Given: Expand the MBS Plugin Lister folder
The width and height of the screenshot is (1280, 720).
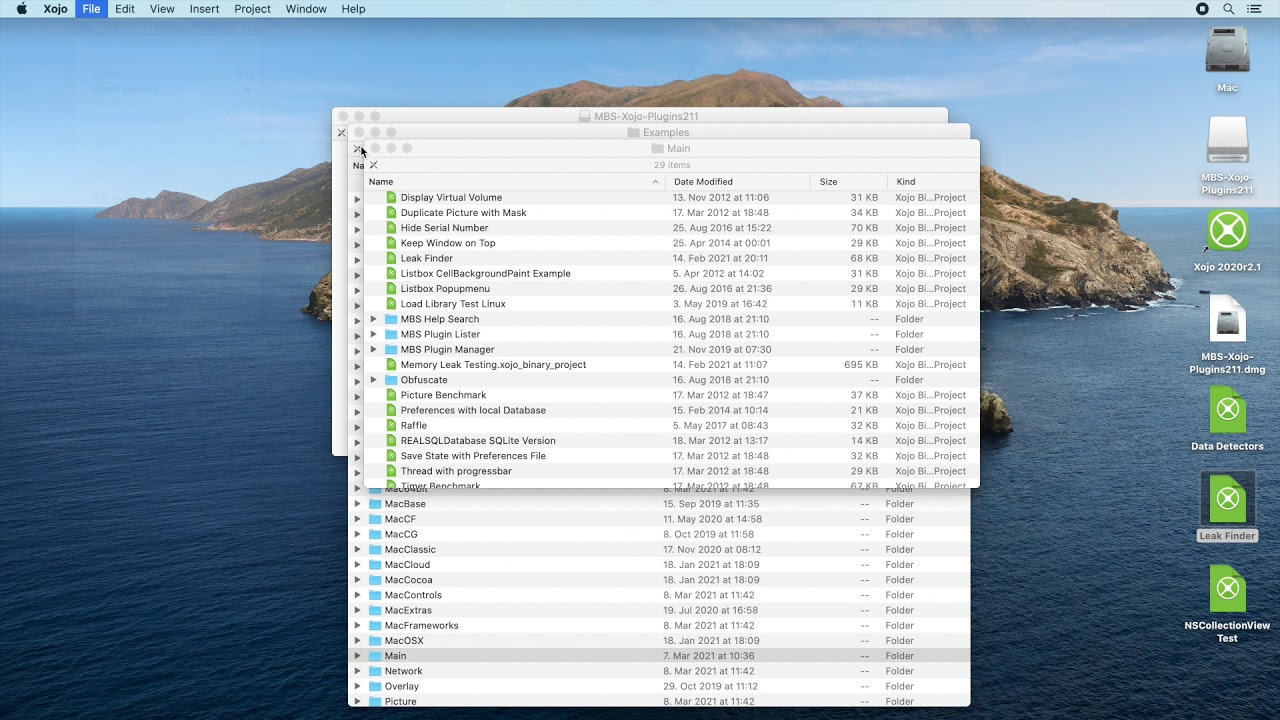Looking at the screenshot, I should [x=373, y=334].
